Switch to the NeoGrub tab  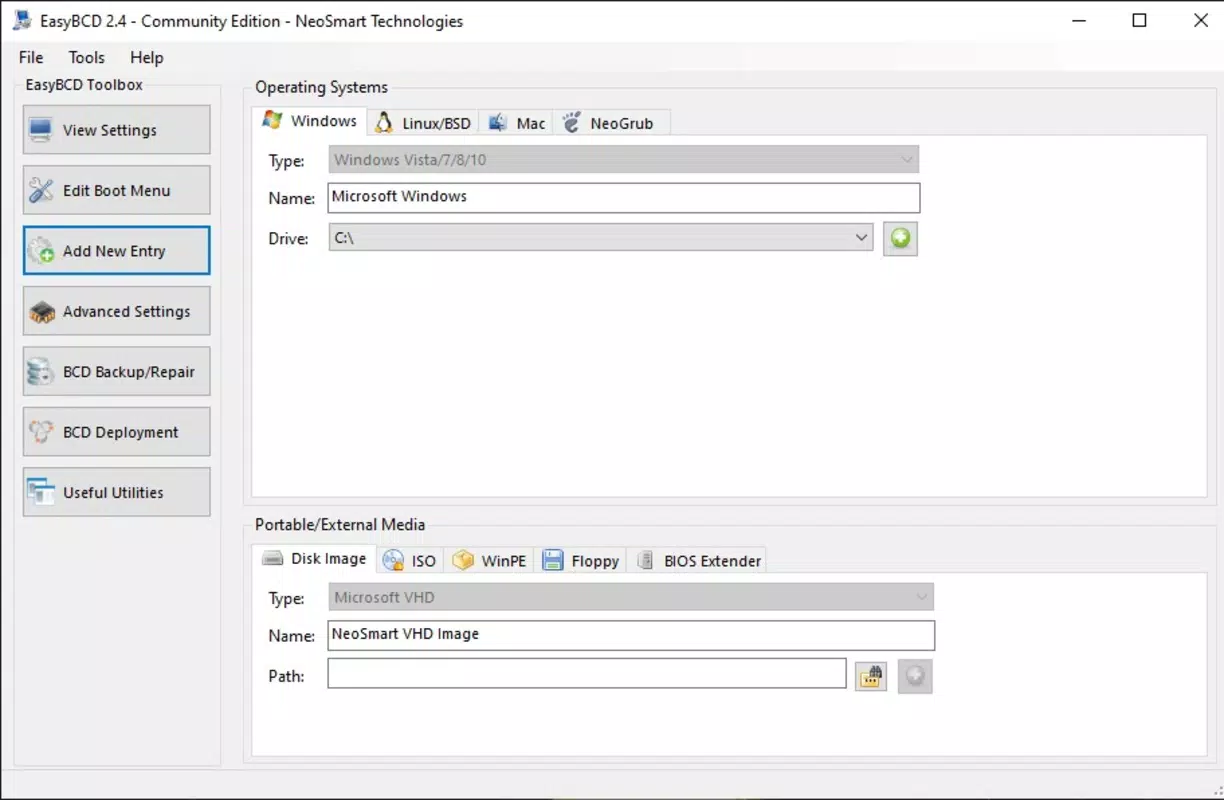click(x=610, y=123)
